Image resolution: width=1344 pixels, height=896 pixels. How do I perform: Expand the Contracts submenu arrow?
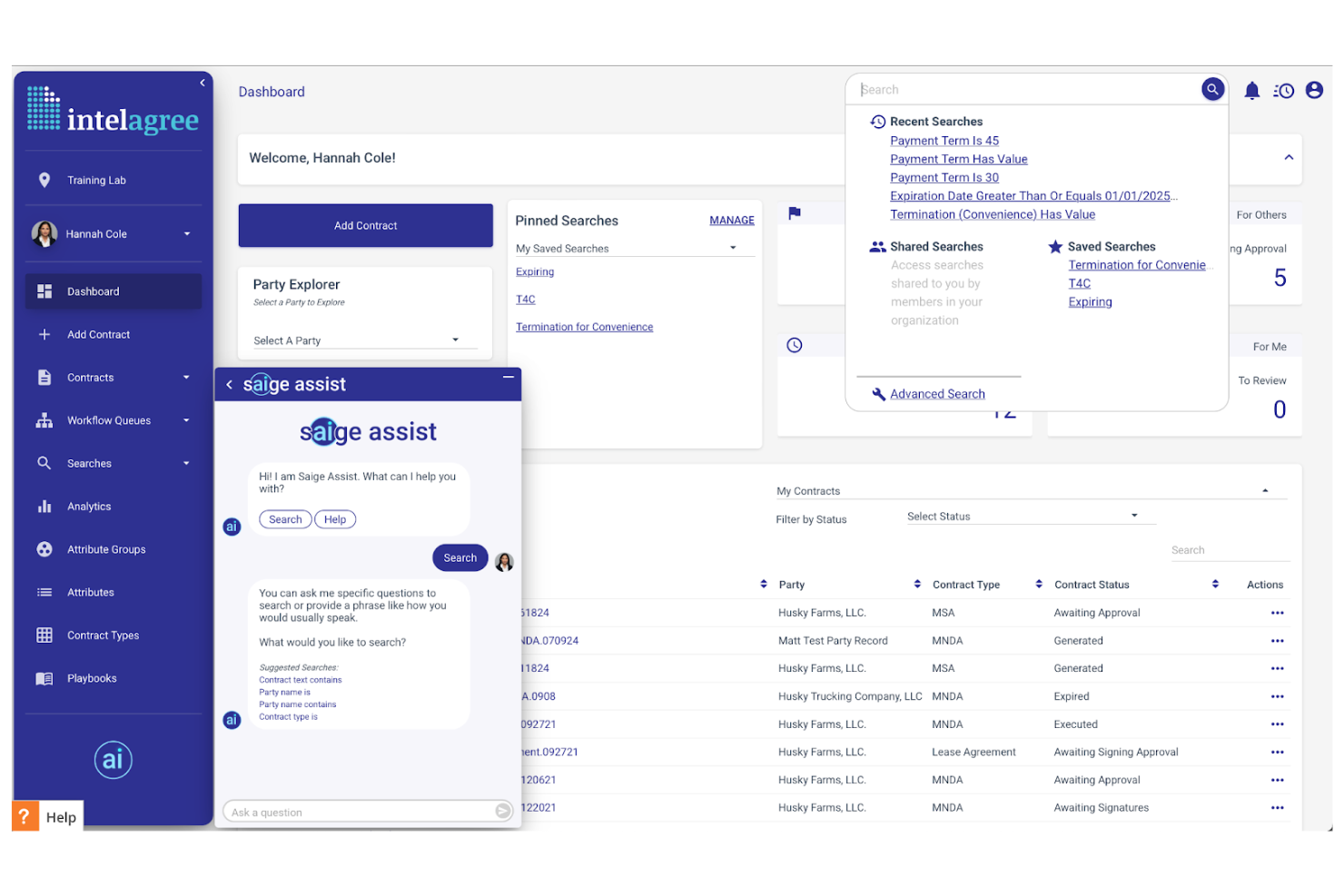click(186, 378)
